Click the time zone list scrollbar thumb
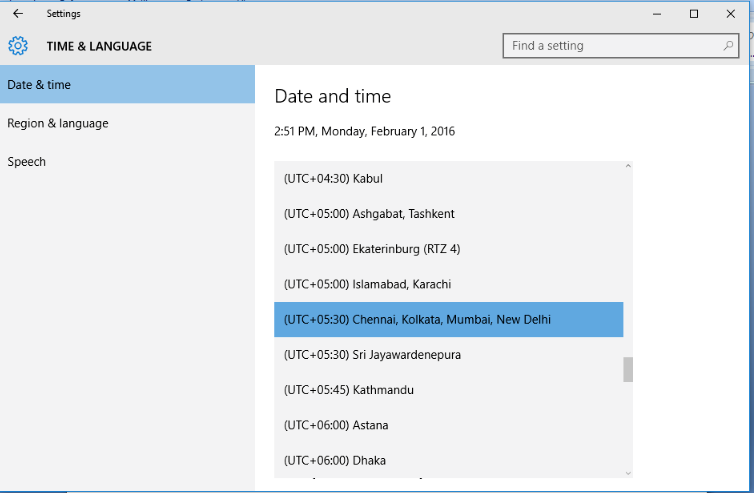 tap(628, 369)
